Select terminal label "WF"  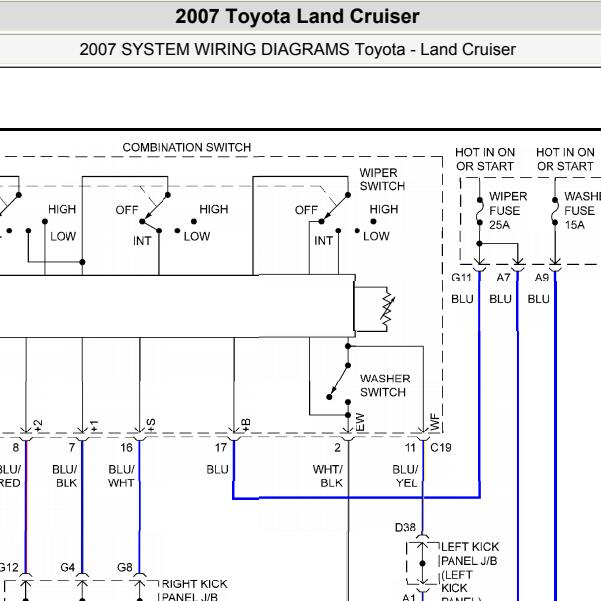[435, 422]
